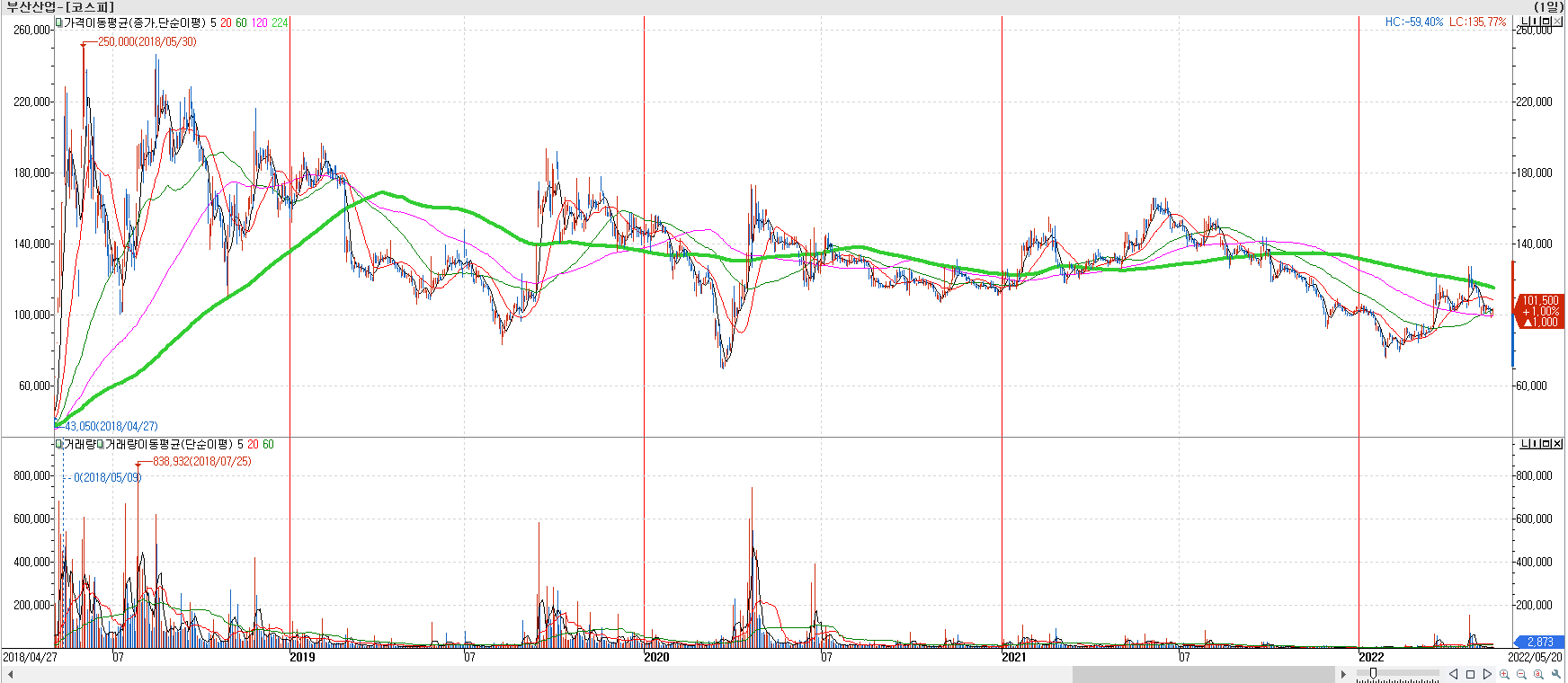Select the price 5 period moving average
This screenshot has width=1568, height=683.
(213, 22)
